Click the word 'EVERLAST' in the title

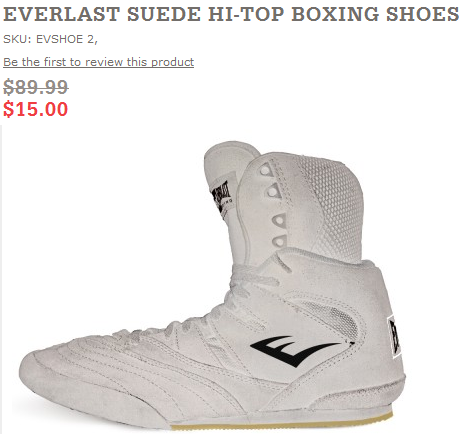tap(61, 14)
